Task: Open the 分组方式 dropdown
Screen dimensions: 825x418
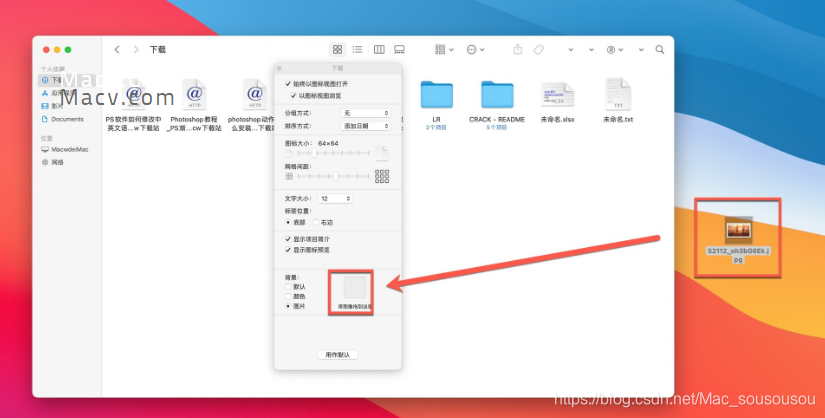Action: (366, 113)
